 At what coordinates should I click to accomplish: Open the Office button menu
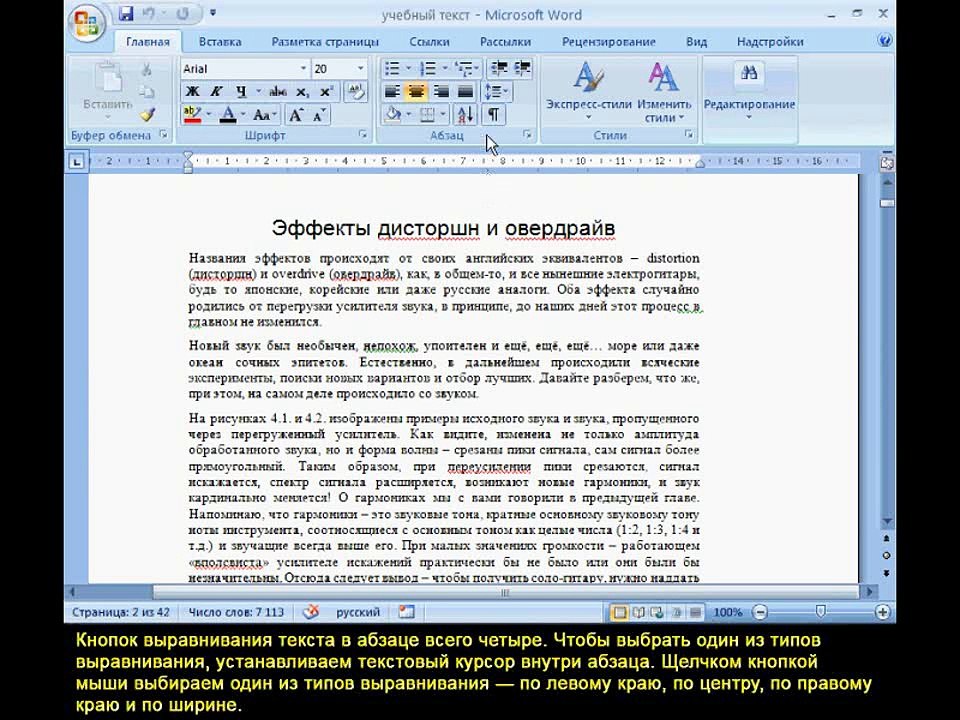point(86,23)
